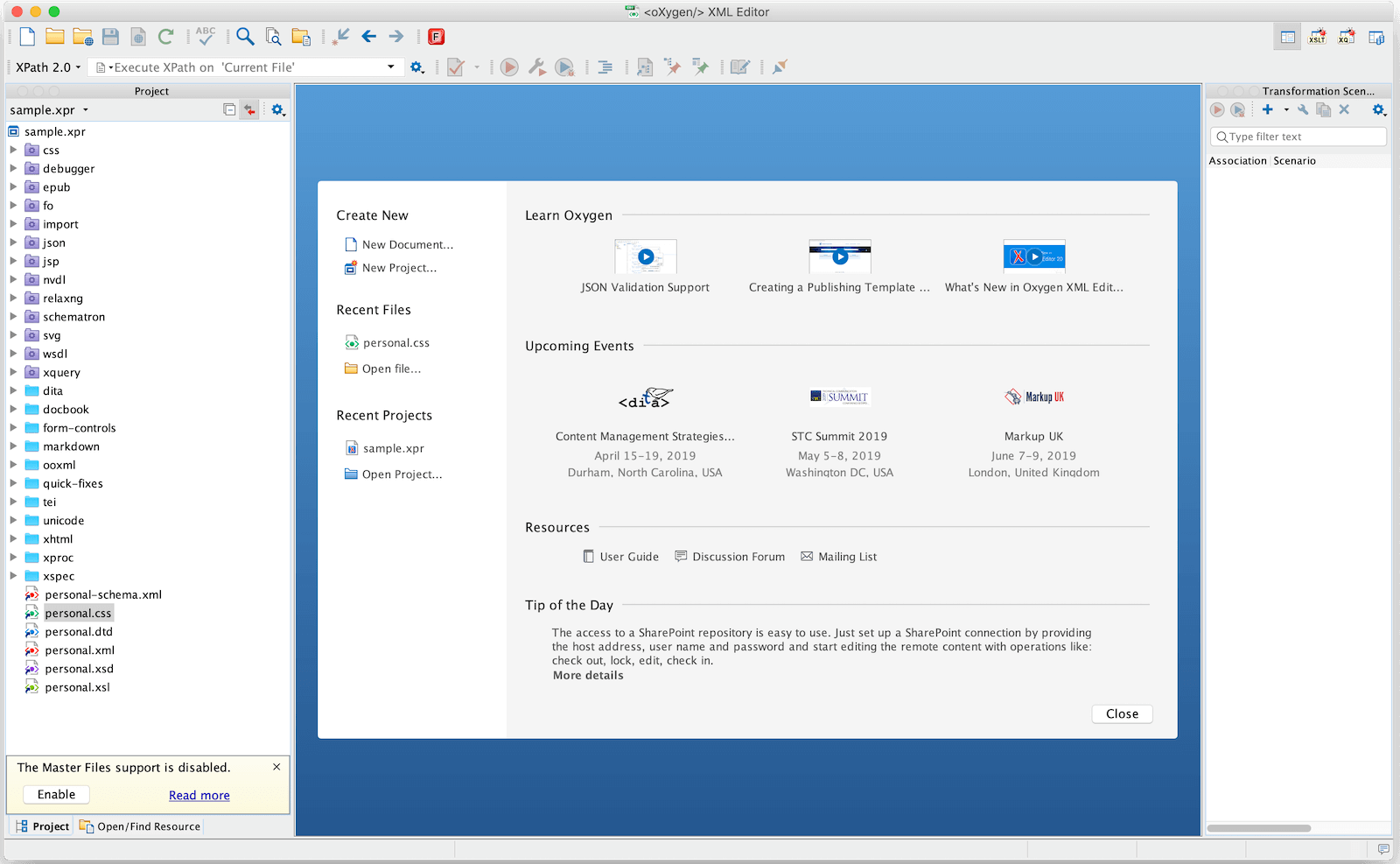
Task: Click the red F icon in toolbar
Action: click(437, 37)
